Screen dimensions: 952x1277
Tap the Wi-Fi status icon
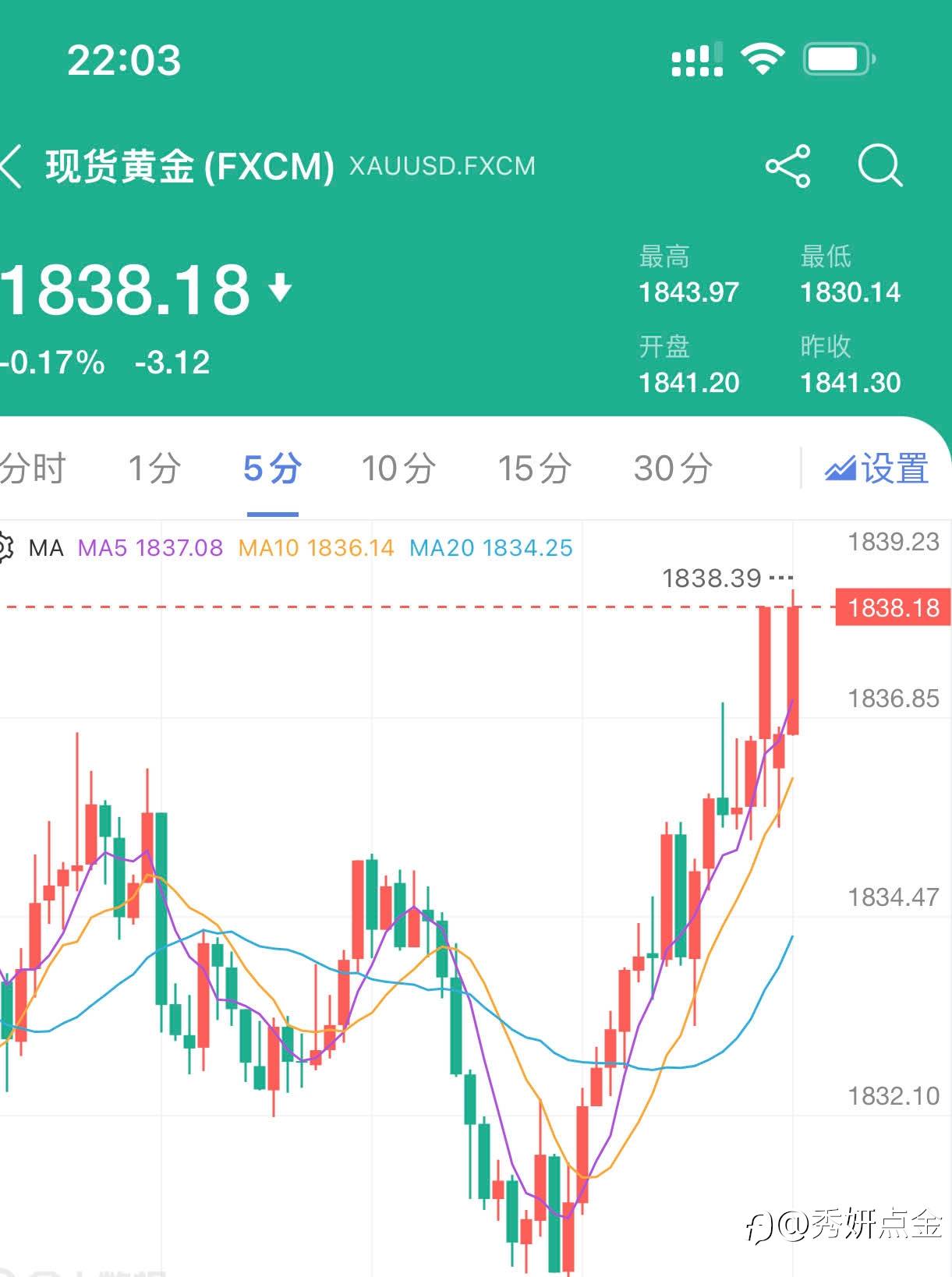(x=762, y=59)
